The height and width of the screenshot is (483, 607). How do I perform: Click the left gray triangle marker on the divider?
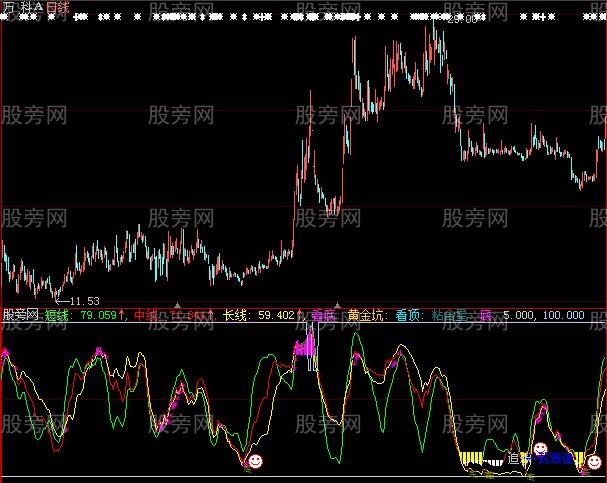click(178, 303)
